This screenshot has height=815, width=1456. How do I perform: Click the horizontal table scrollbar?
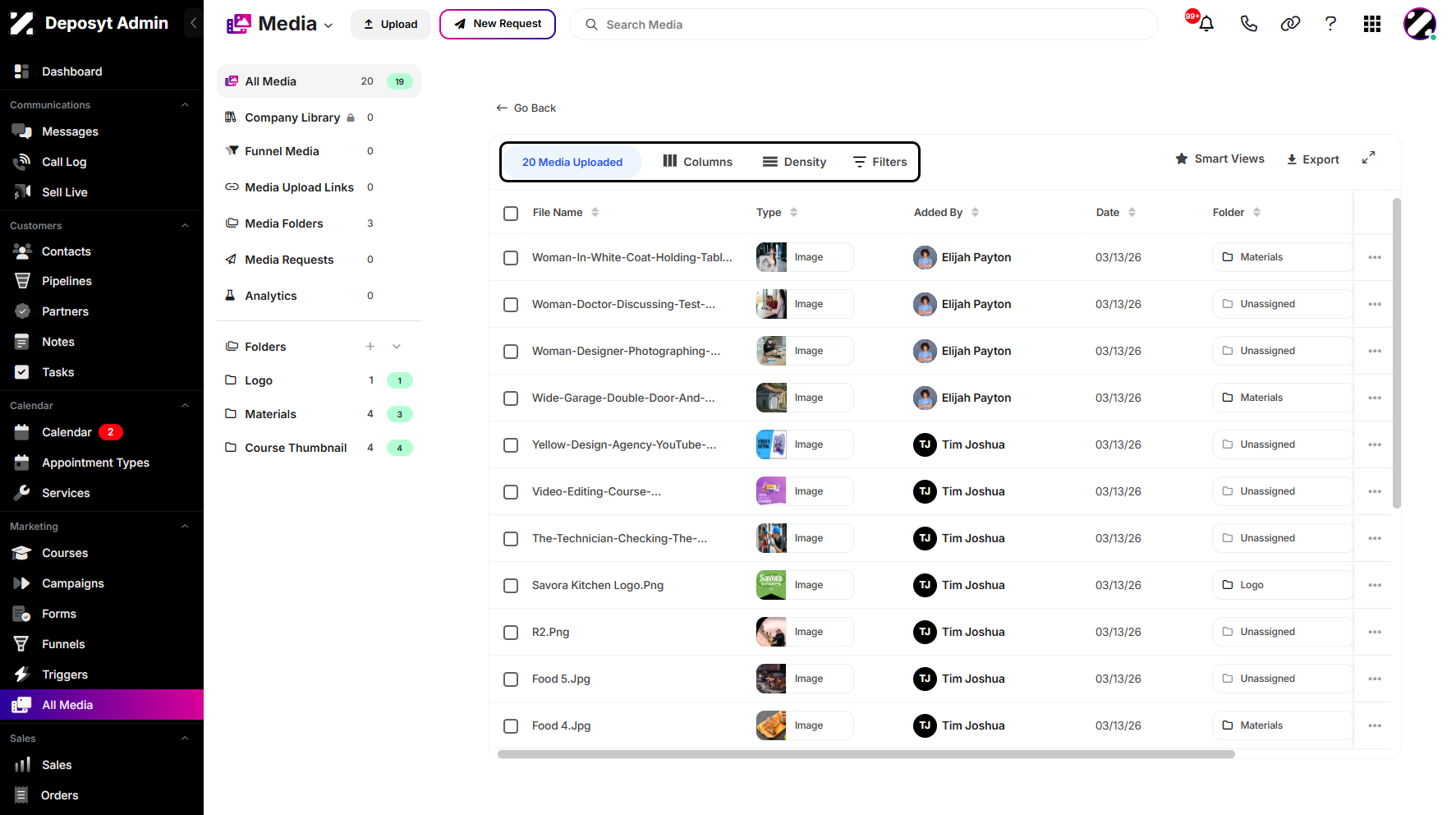[866, 754]
